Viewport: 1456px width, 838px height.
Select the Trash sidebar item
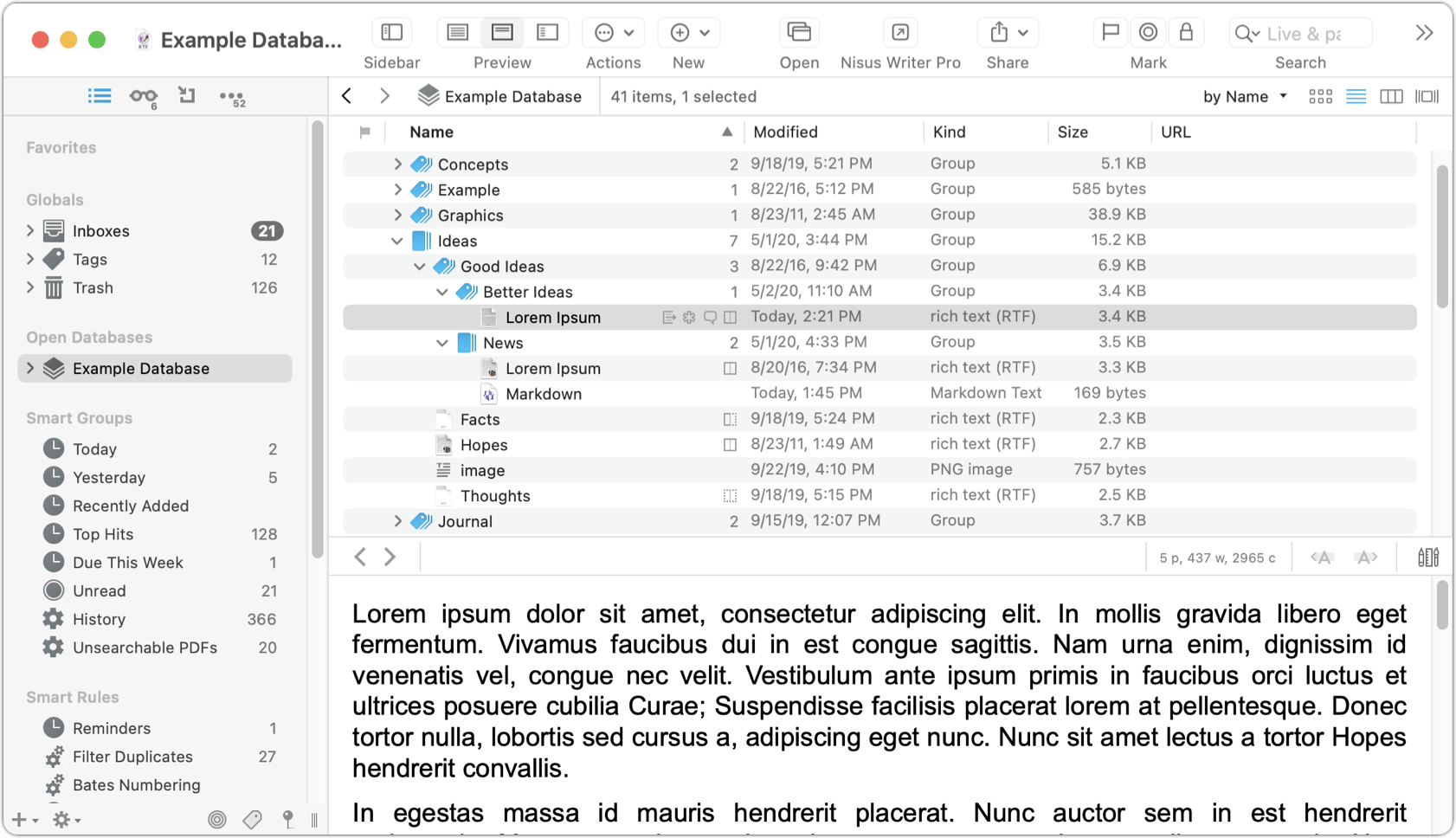click(x=154, y=288)
